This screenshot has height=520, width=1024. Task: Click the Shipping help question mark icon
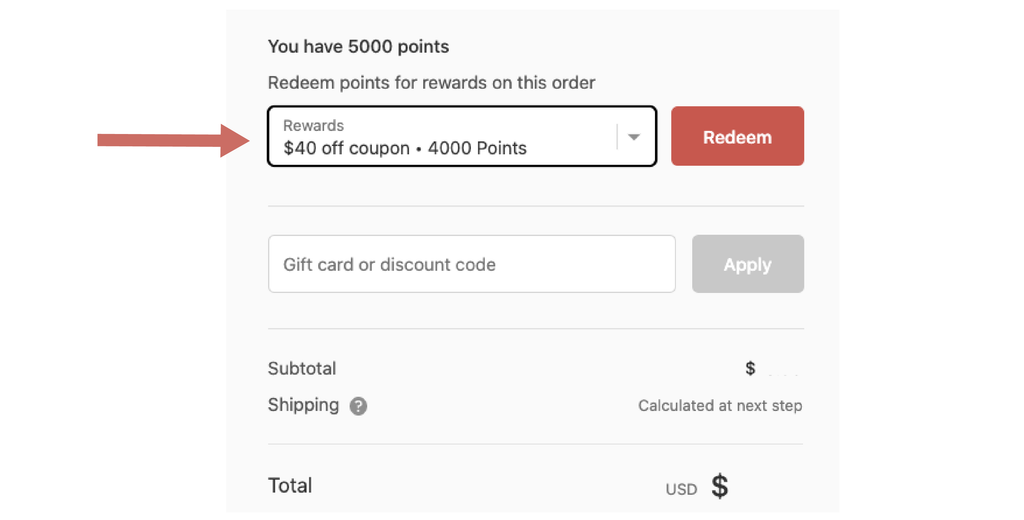(358, 406)
